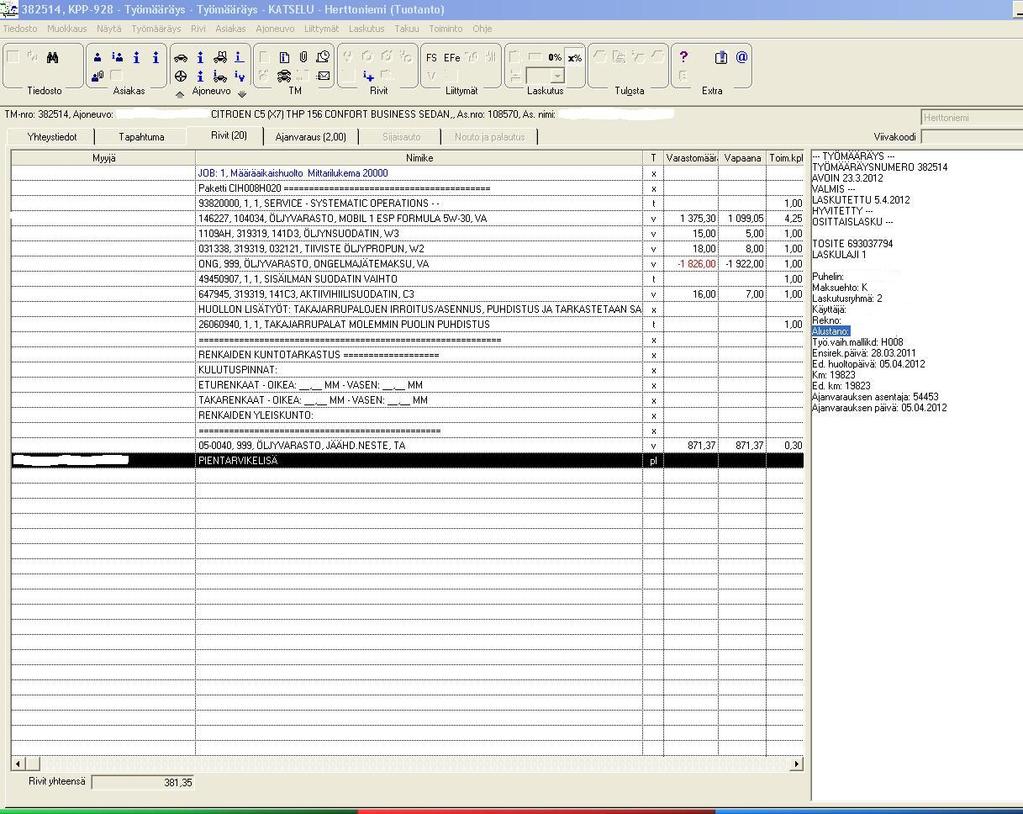Click the person with paperclip icon in Asiakas

point(98,76)
